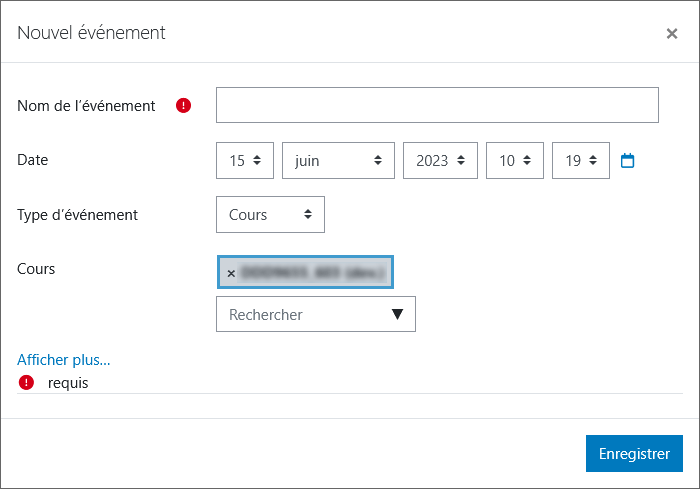Screen dimensions: 700x489
Task: Click the red required icon beside event name
Action: [183, 105]
